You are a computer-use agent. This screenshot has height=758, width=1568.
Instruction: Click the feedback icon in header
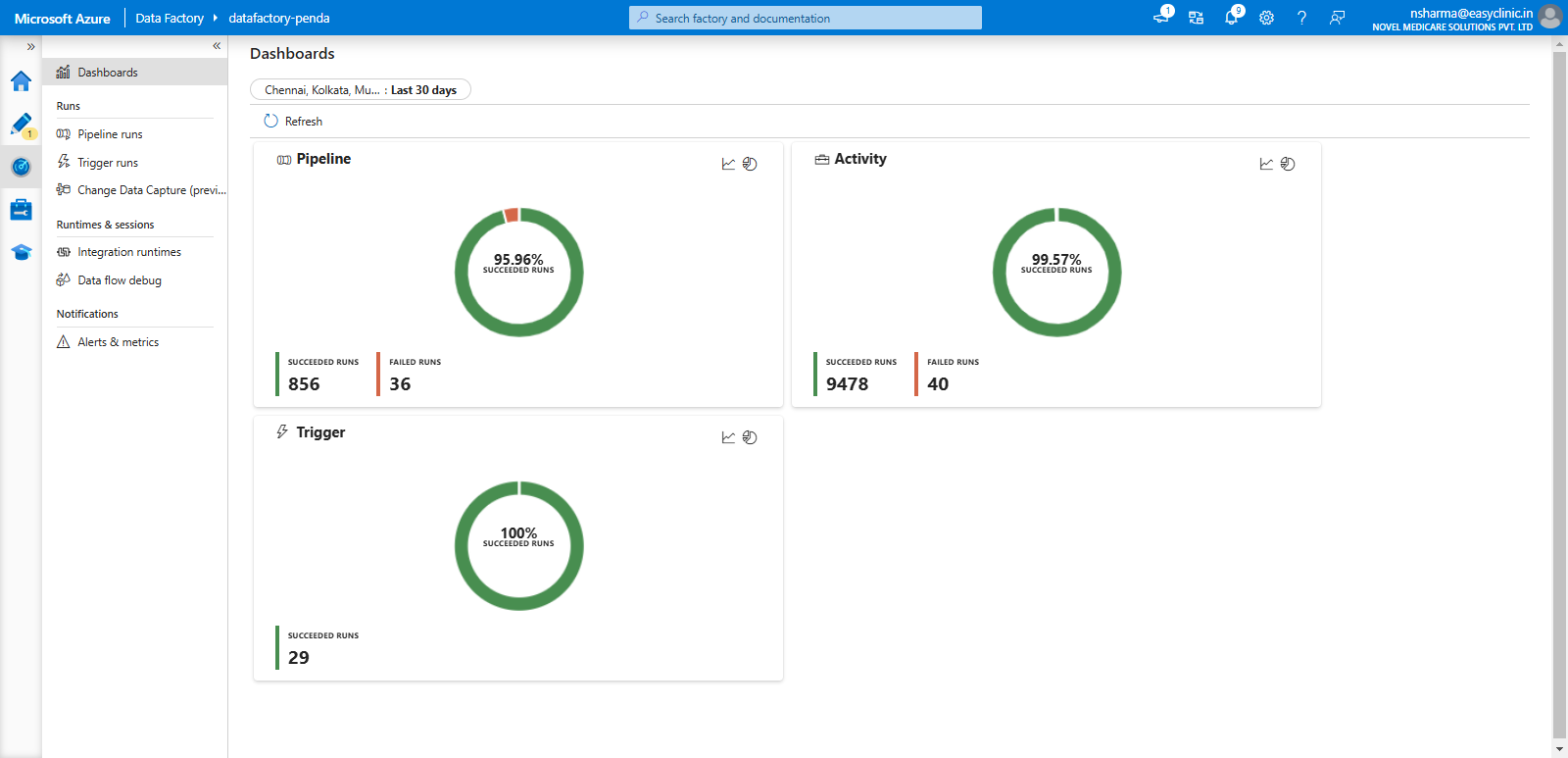pos(1337,18)
